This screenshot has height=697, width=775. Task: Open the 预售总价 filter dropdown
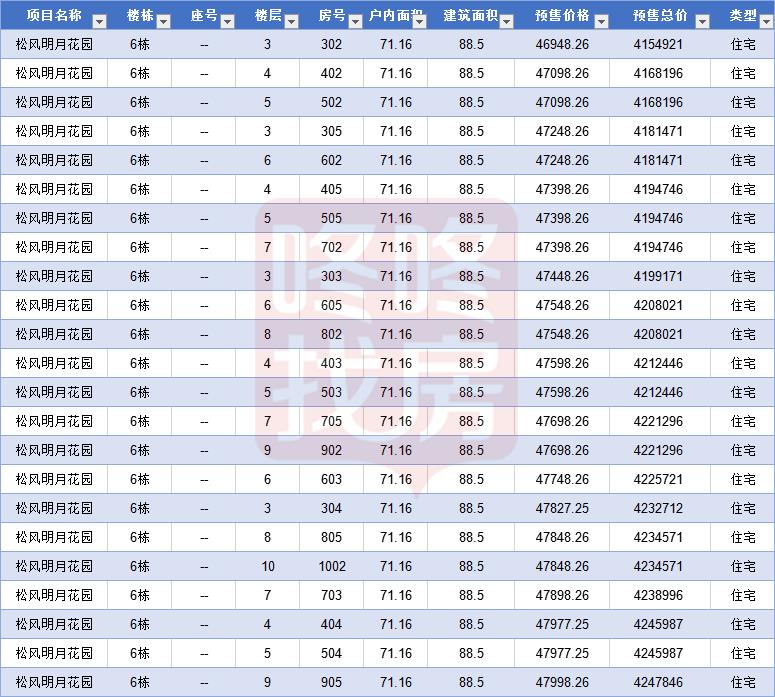pyautogui.click(x=702, y=22)
